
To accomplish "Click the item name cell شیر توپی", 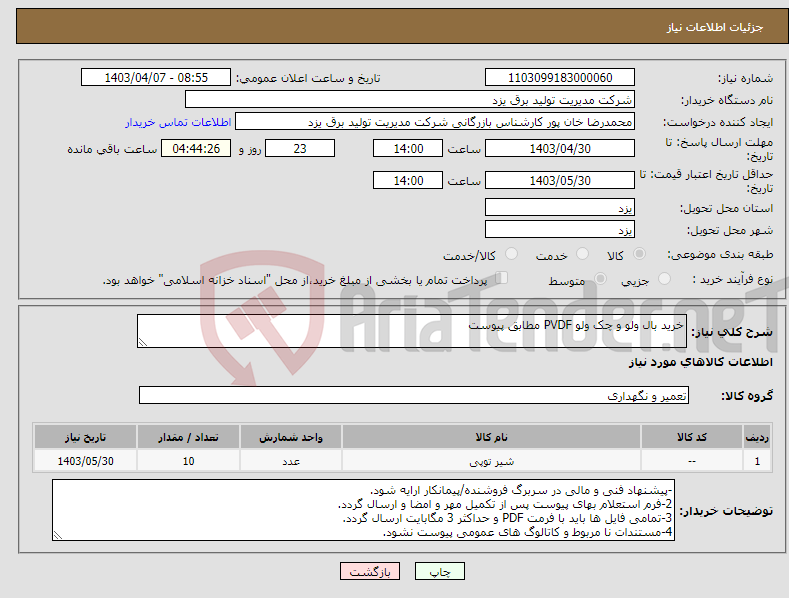I will tap(491, 461).
